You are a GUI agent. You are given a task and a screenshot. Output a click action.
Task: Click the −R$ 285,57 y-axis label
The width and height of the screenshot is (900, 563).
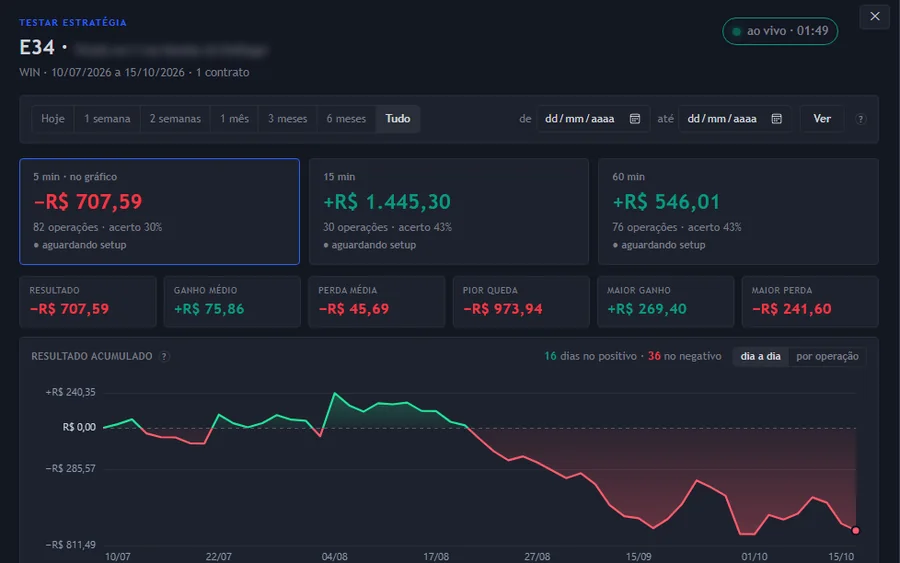pyautogui.click(x=70, y=469)
